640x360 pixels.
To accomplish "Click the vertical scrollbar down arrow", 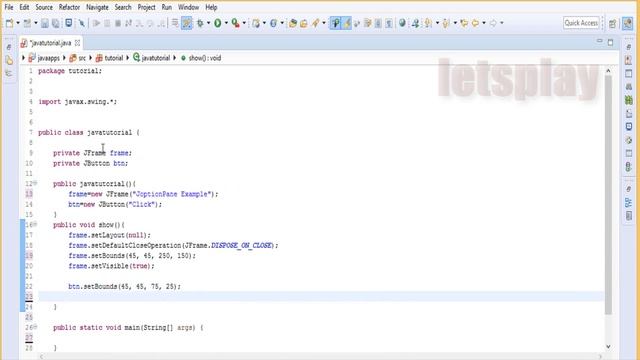I will pyautogui.click(x=608, y=347).
